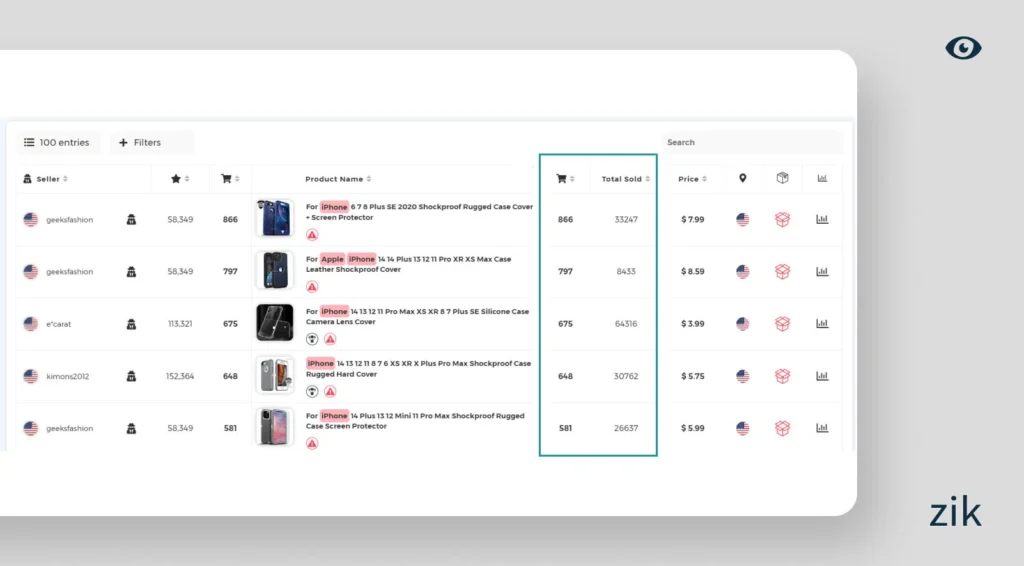Open chart icon in $8.59 row
This screenshot has height=566, width=1024.
pyautogui.click(x=822, y=272)
